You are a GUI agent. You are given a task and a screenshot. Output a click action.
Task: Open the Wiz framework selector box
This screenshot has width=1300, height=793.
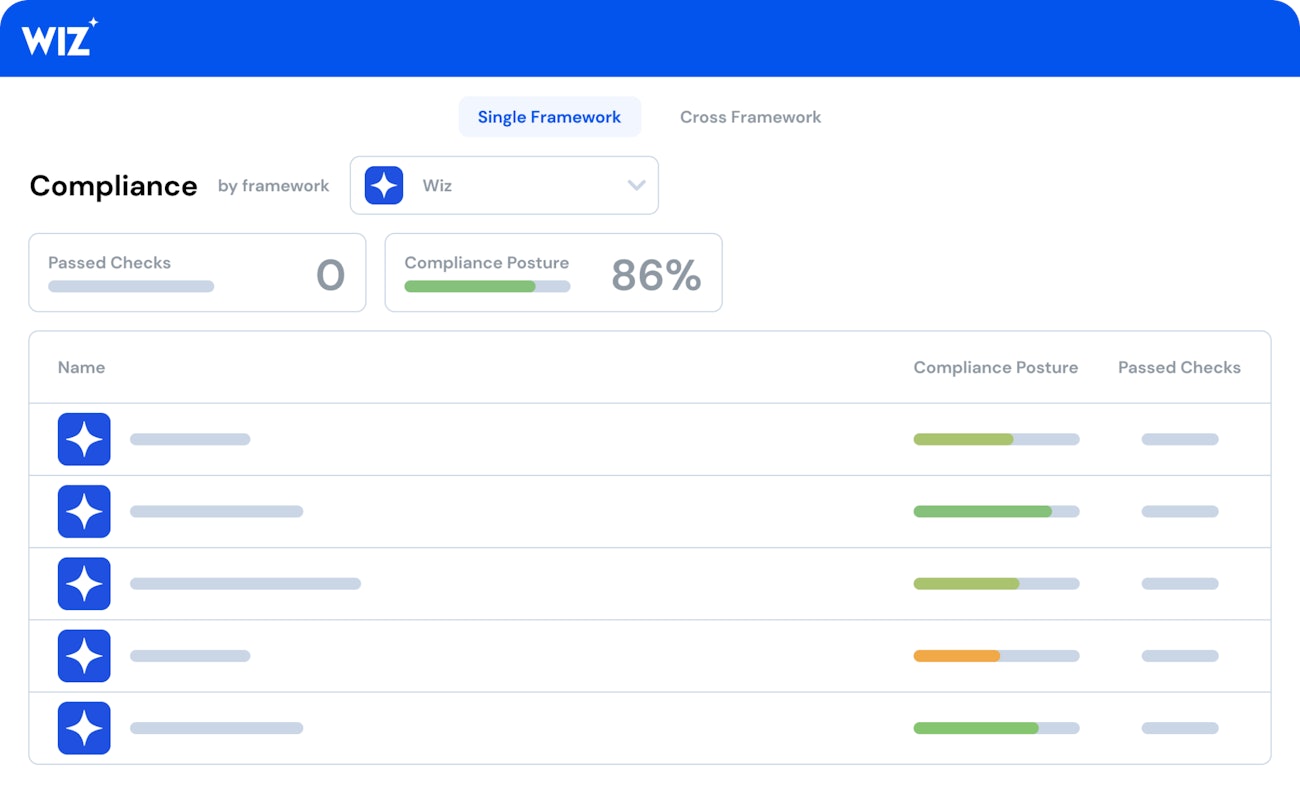pos(504,186)
